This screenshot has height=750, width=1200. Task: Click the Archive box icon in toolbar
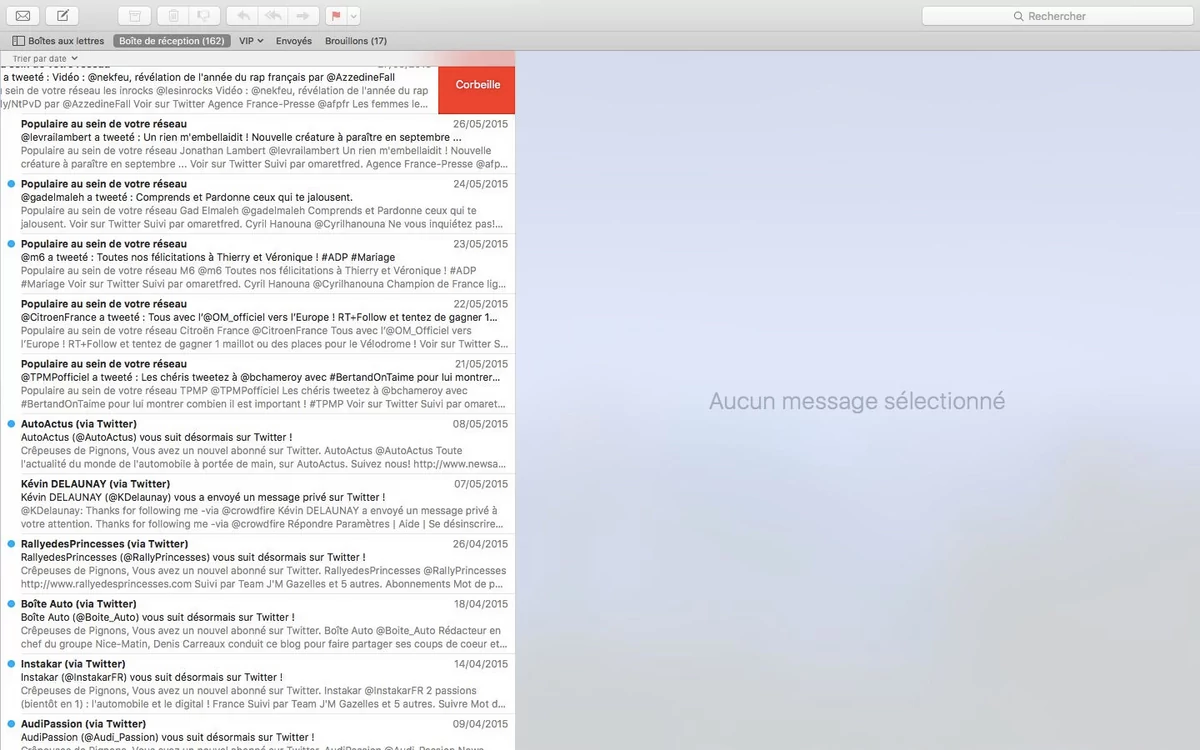(x=136, y=16)
